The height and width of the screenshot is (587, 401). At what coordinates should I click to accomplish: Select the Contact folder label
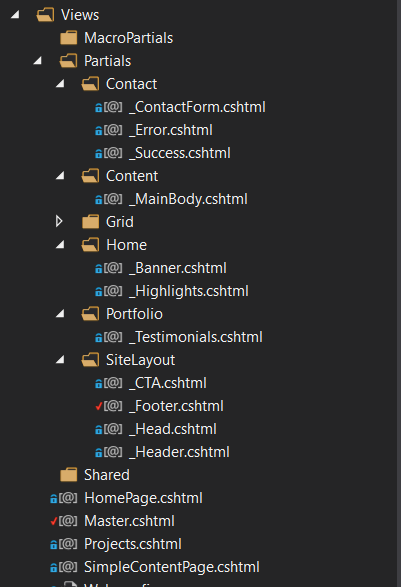(131, 84)
